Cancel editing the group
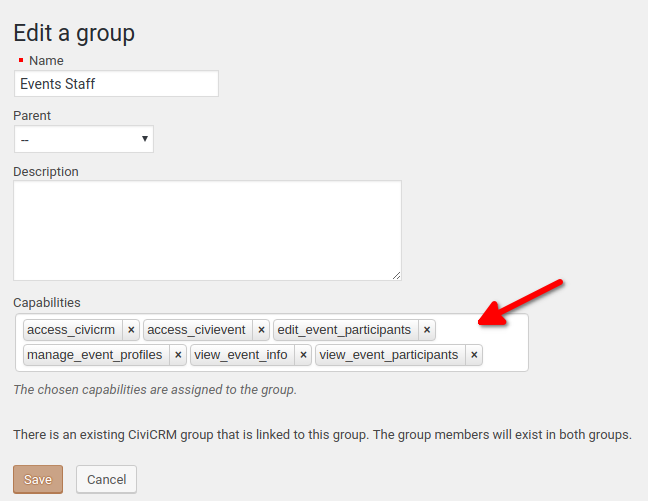Viewport: 648px width, 501px height. click(x=106, y=480)
